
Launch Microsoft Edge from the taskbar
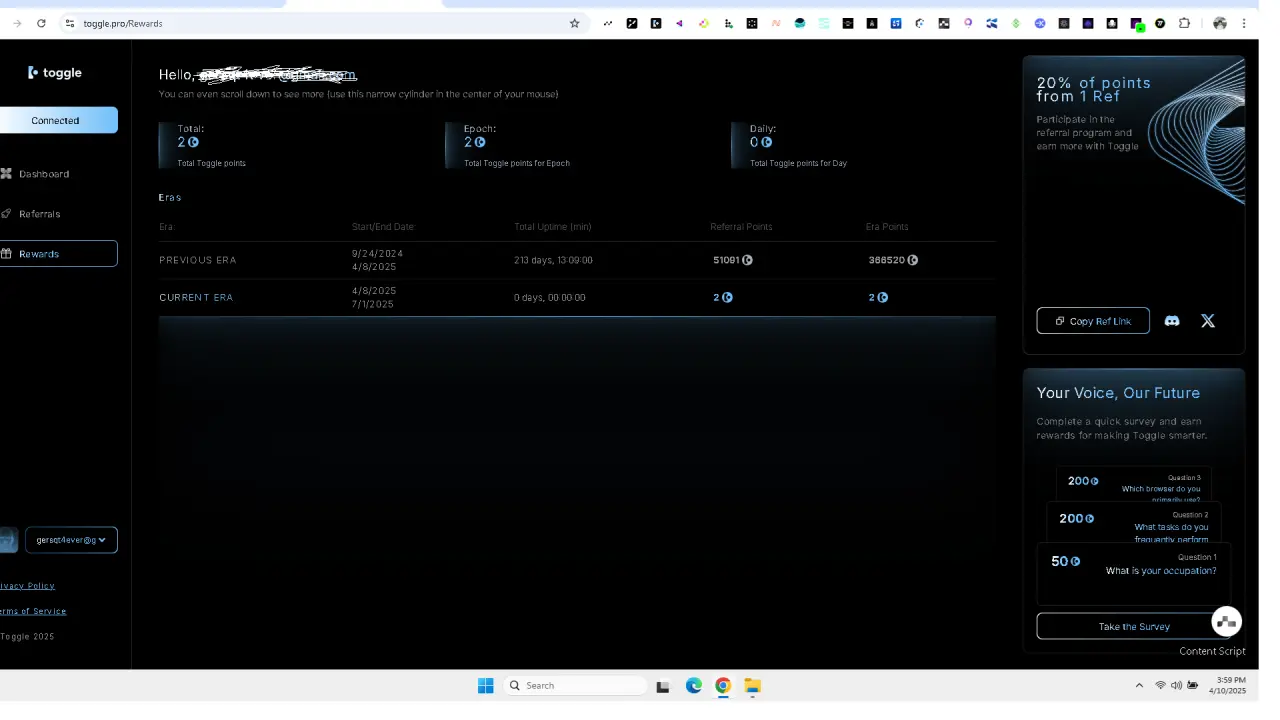point(694,685)
